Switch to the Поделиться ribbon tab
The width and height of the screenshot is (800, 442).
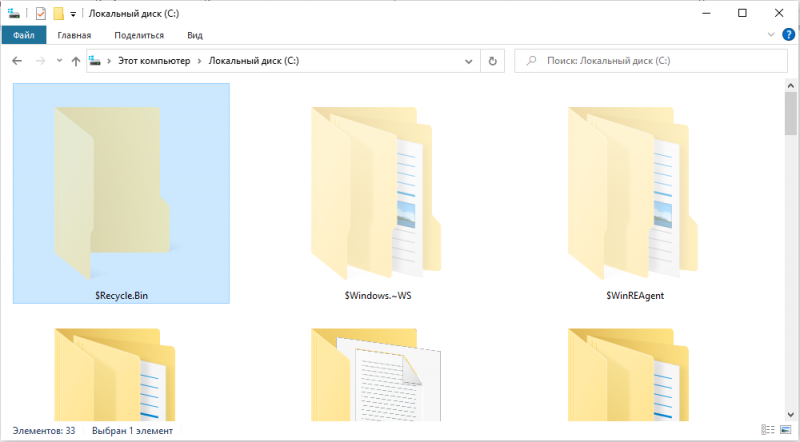(x=139, y=35)
